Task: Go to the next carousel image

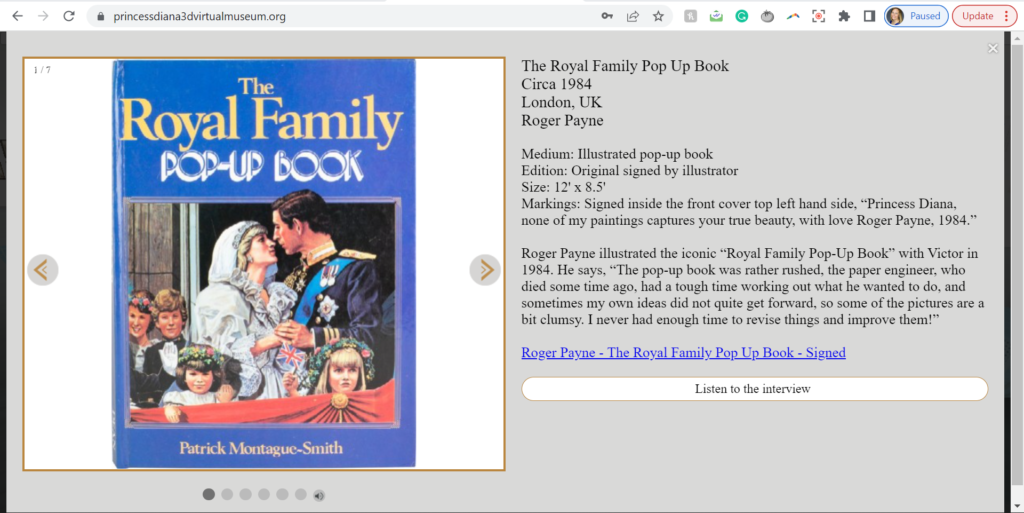Action: 485,270
